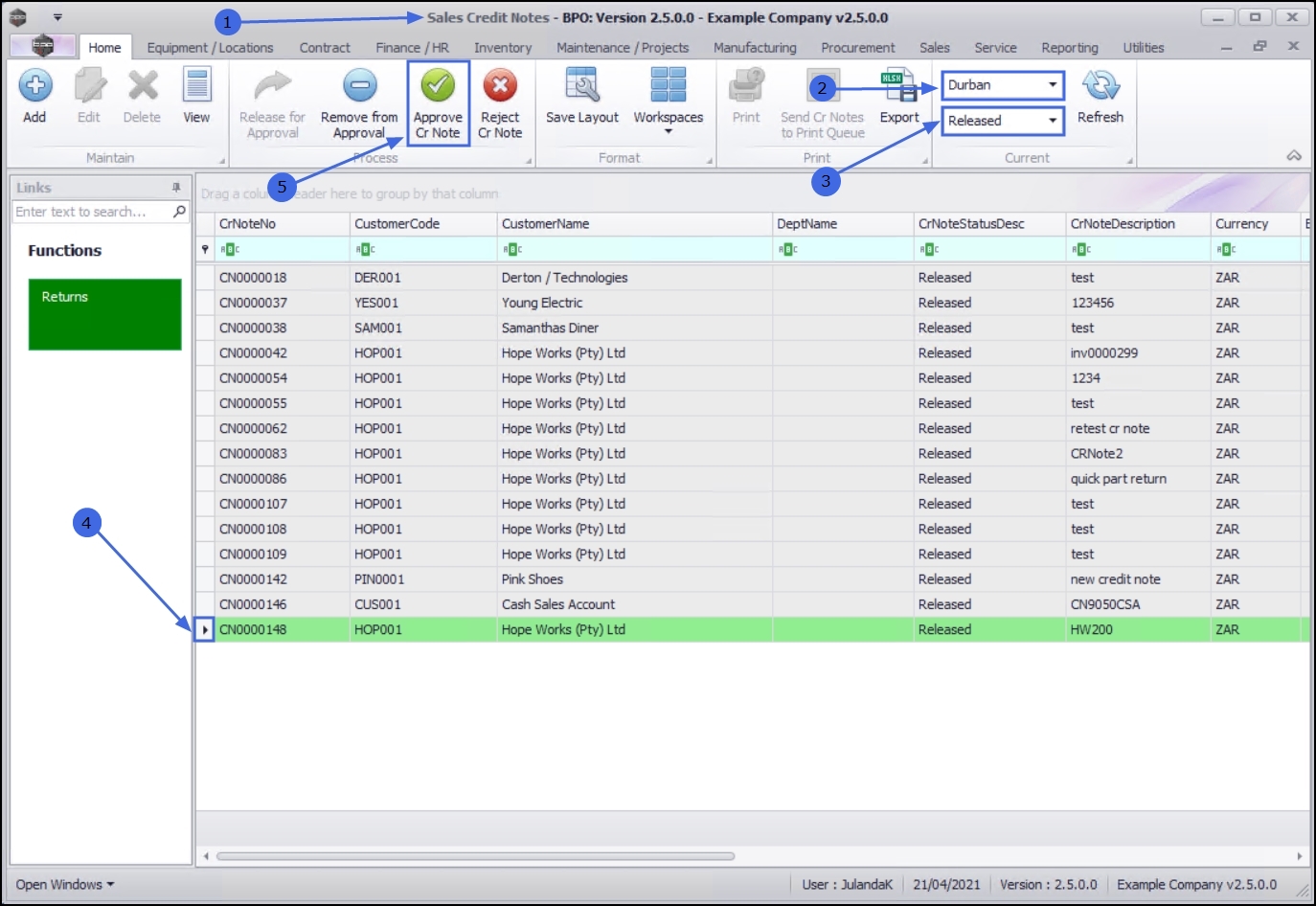Click the scroll left arrow
The width and height of the screenshot is (1316, 906).
[x=206, y=856]
